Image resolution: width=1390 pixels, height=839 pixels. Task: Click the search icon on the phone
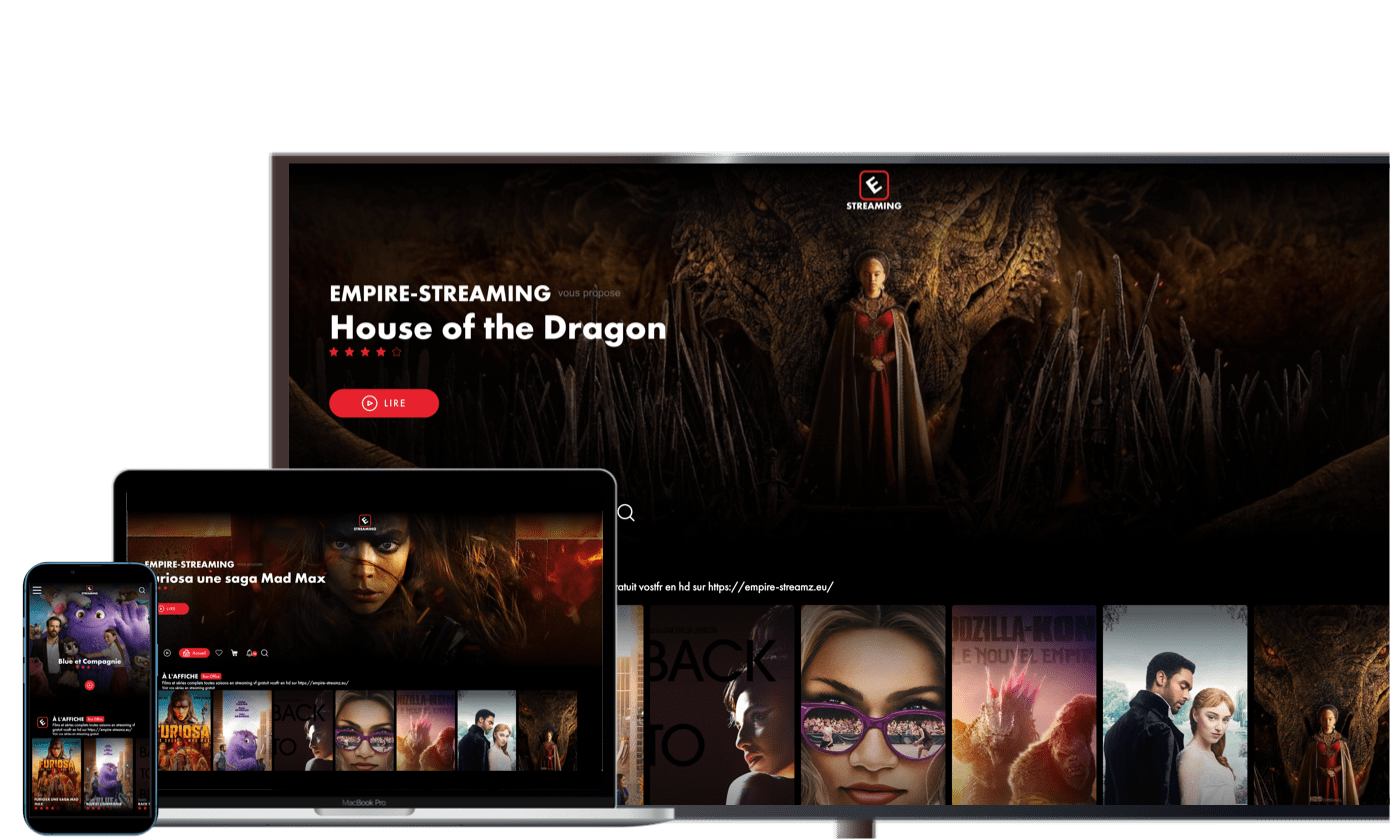tap(142, 590)
